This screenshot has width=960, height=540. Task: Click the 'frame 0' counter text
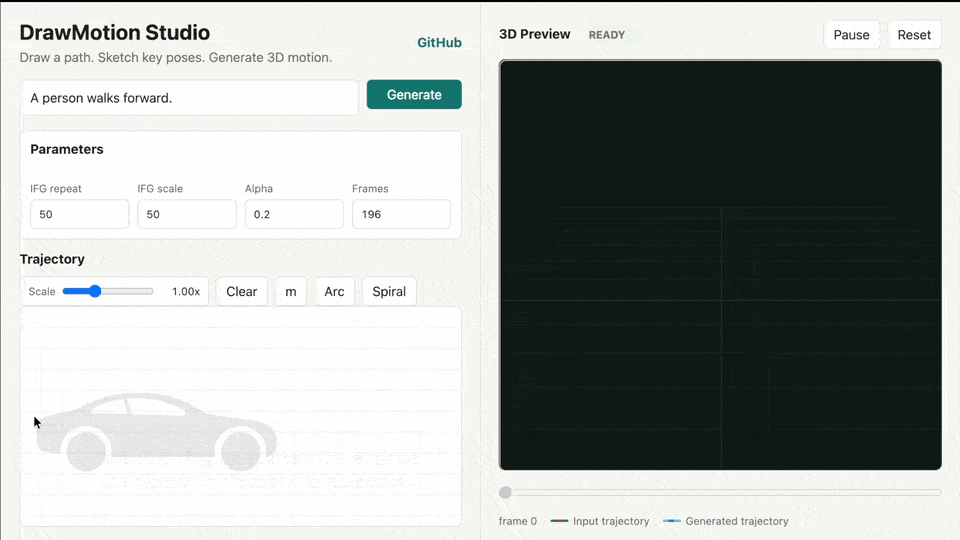coord(517,521)
